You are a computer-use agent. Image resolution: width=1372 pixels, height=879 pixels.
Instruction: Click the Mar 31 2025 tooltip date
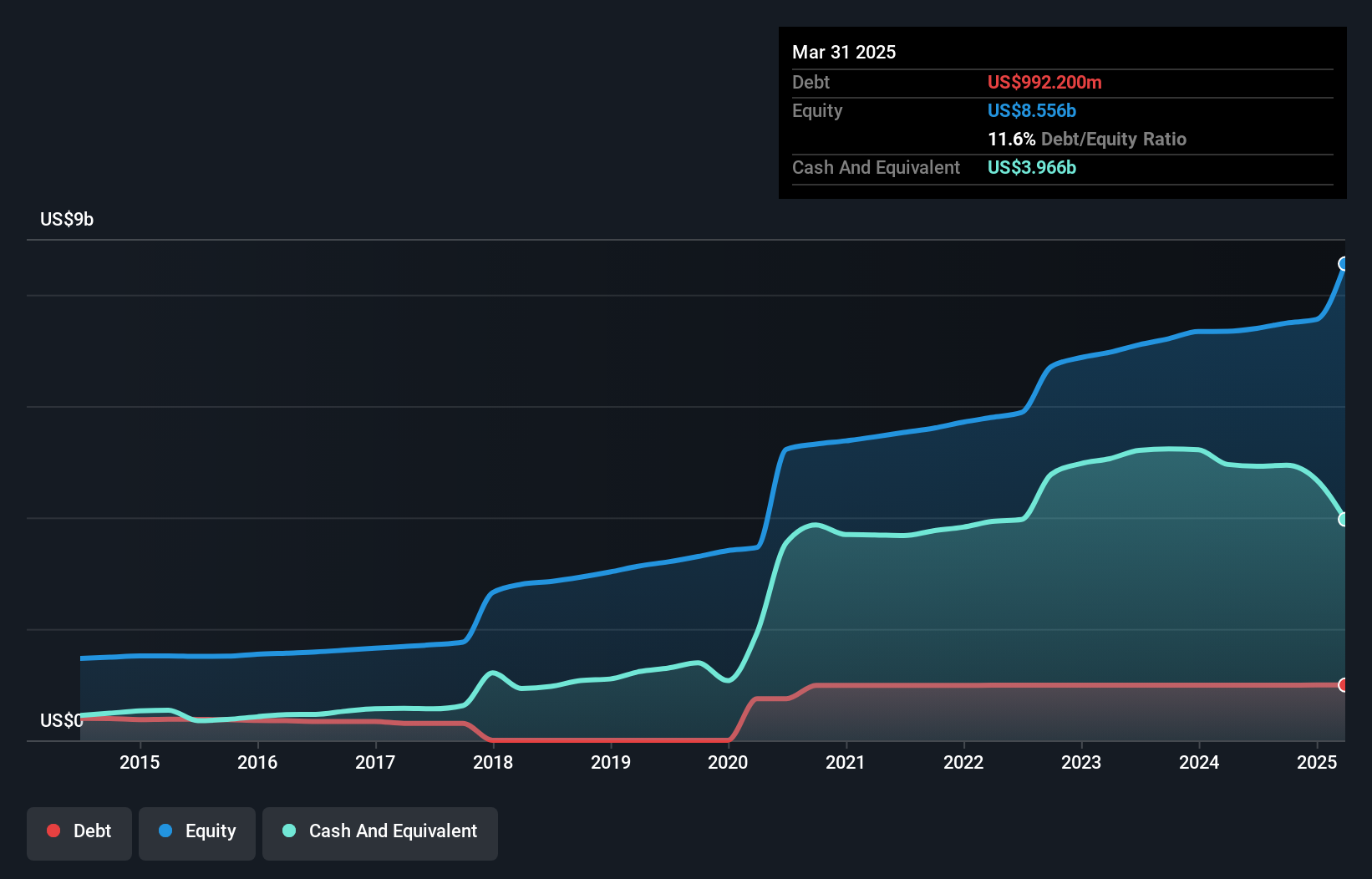(x=844, y=52)
